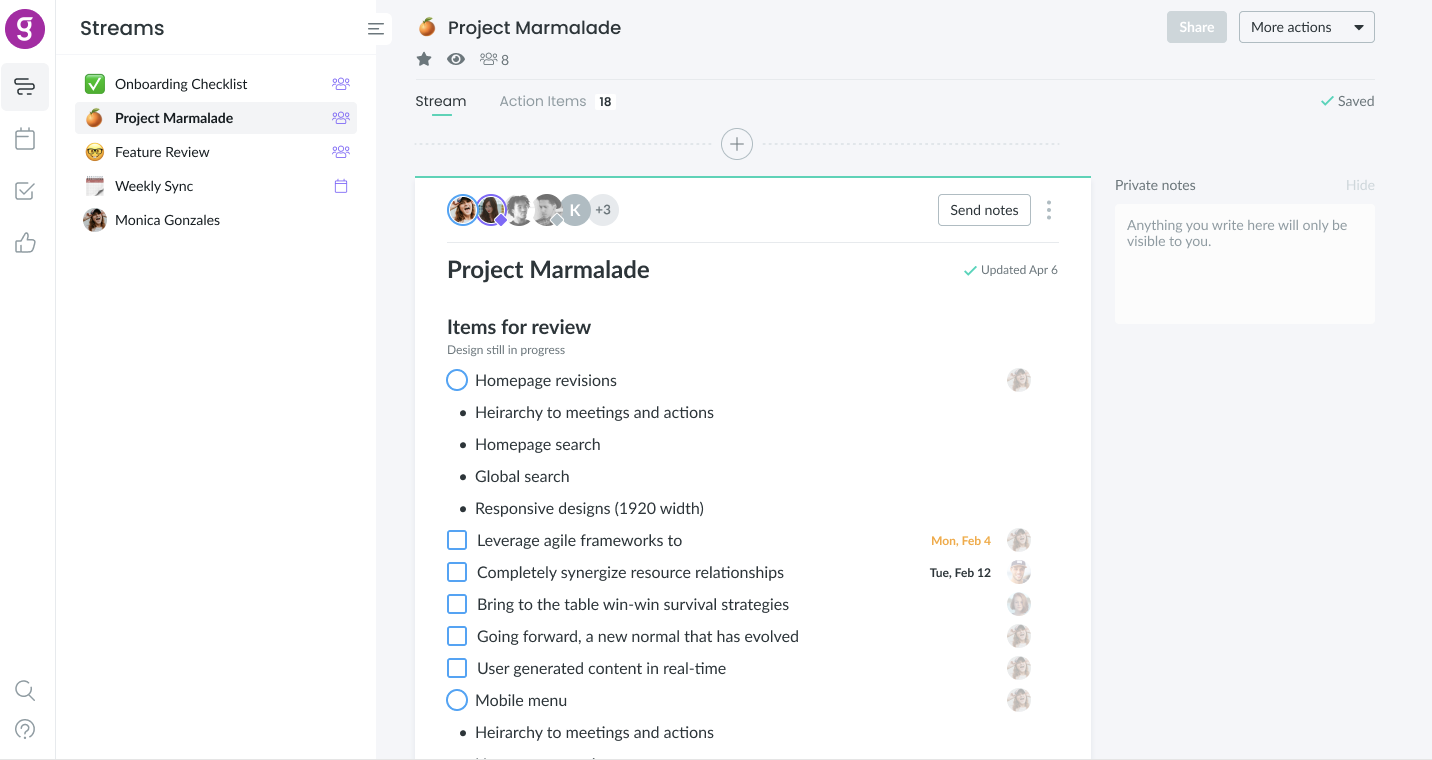This screenshot has height=760, width=1432.
Task: Star Project Marmalade as favorite
Action: (424, 59)
